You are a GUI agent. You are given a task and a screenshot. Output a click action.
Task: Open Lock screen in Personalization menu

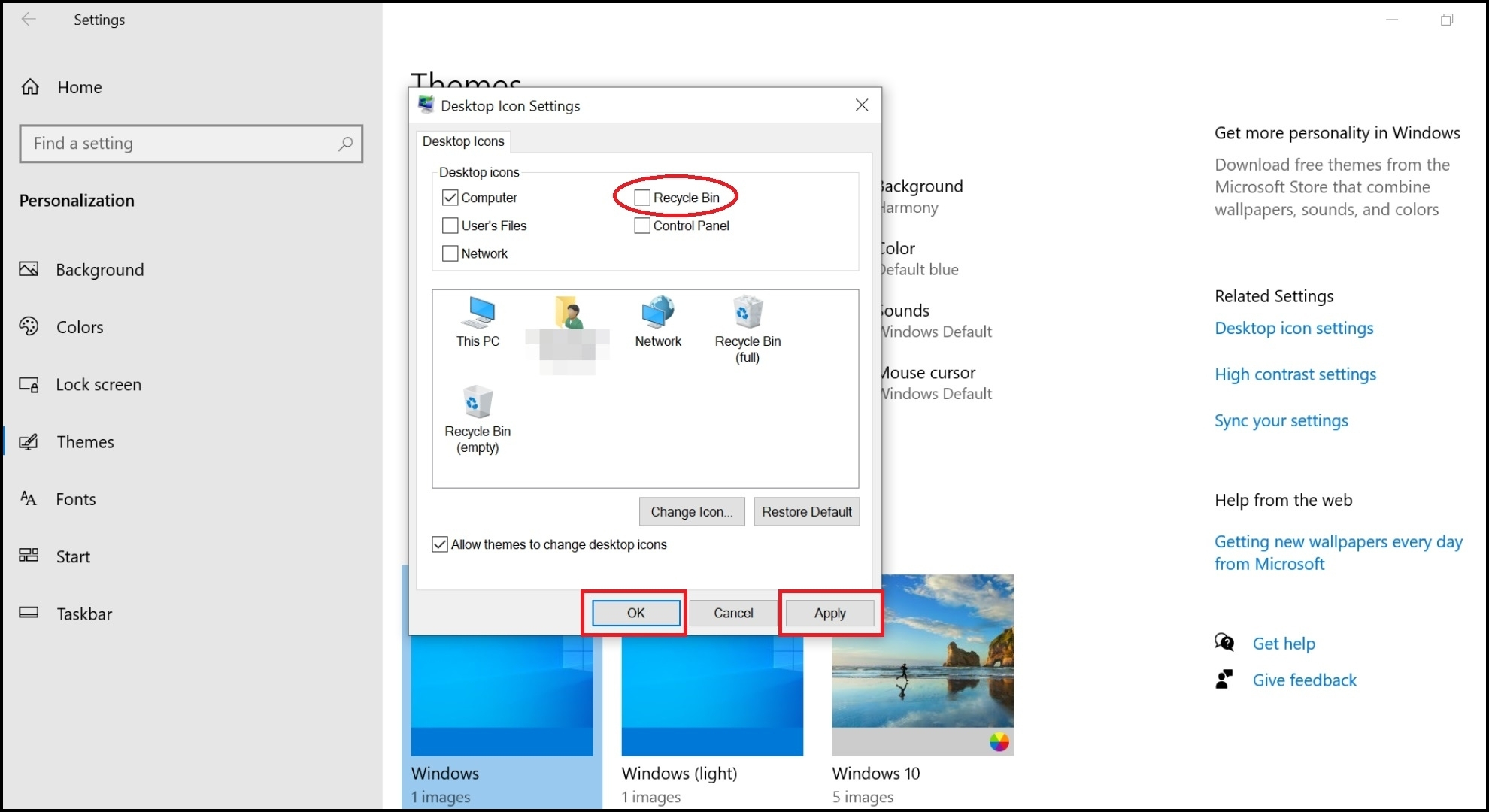coord(99,385)
